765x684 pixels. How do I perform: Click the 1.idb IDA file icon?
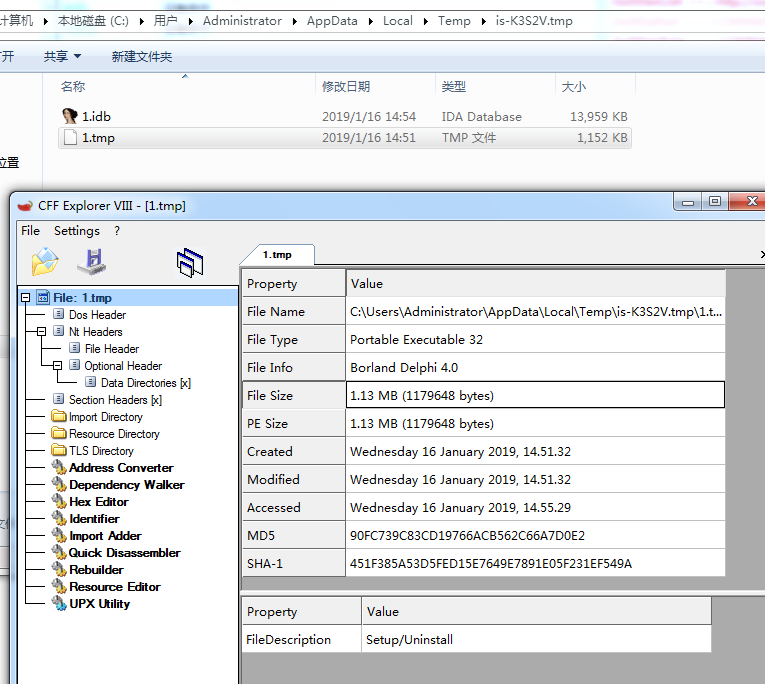70,116
